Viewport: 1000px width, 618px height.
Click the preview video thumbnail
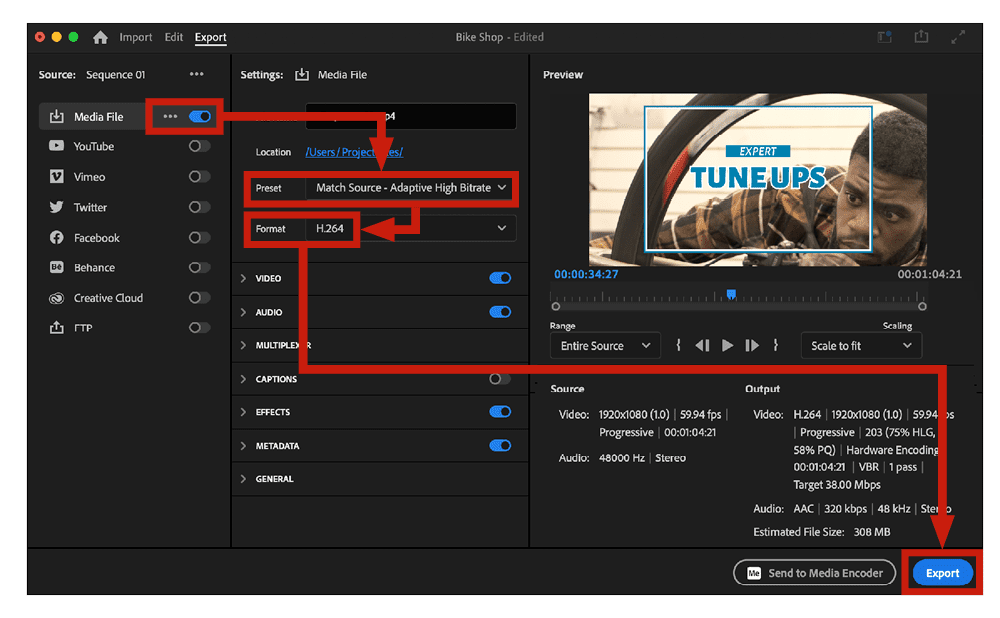click(758, 179)
